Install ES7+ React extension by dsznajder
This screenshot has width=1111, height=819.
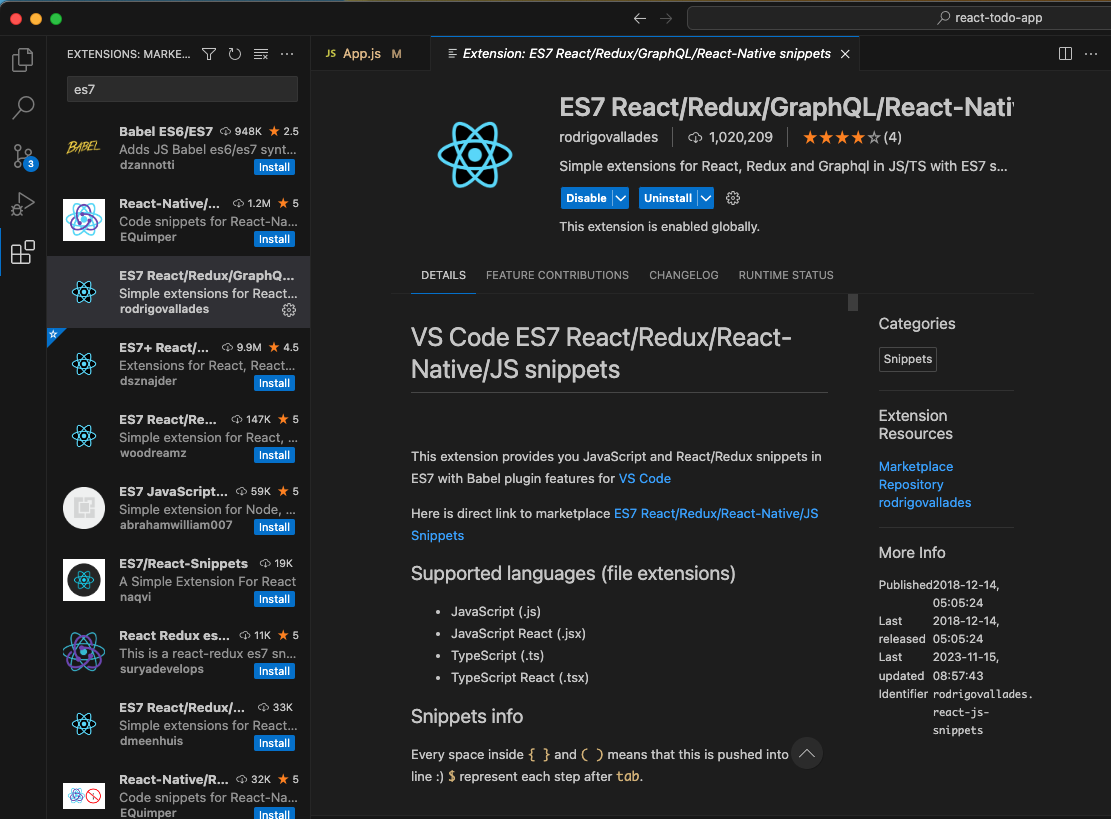pos(274,383)
